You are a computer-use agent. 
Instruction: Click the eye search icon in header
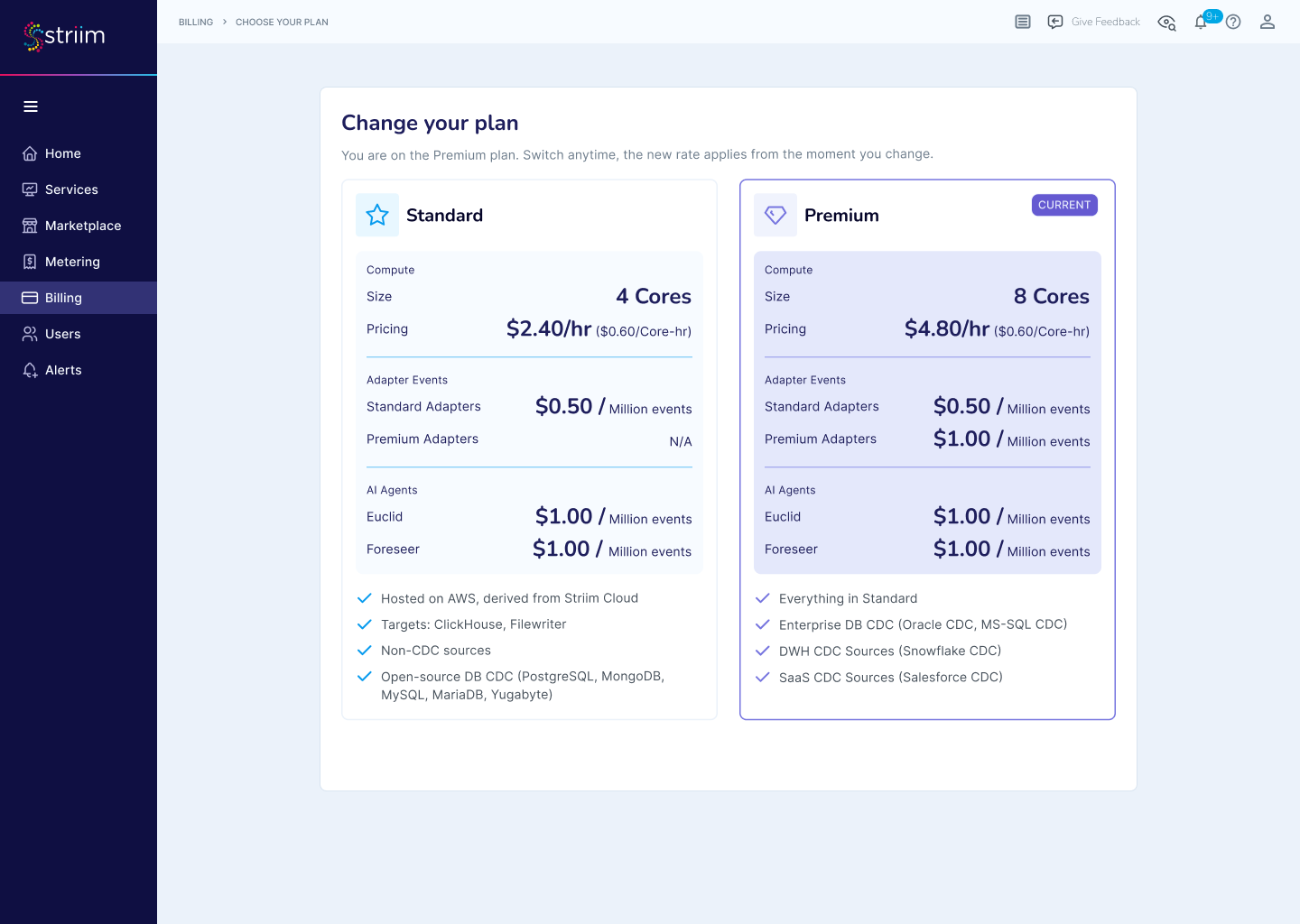[x=1167, y=23]
